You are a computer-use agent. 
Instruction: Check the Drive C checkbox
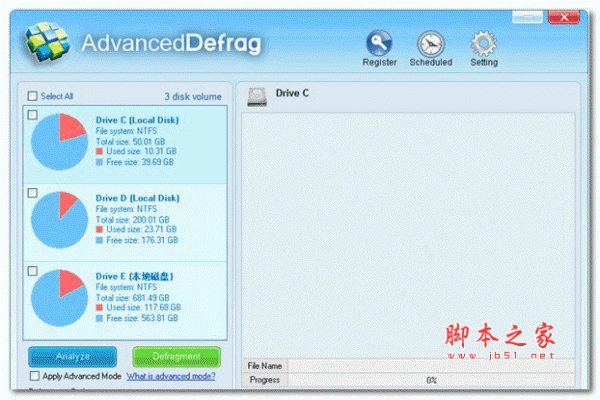tap(33, 114)
